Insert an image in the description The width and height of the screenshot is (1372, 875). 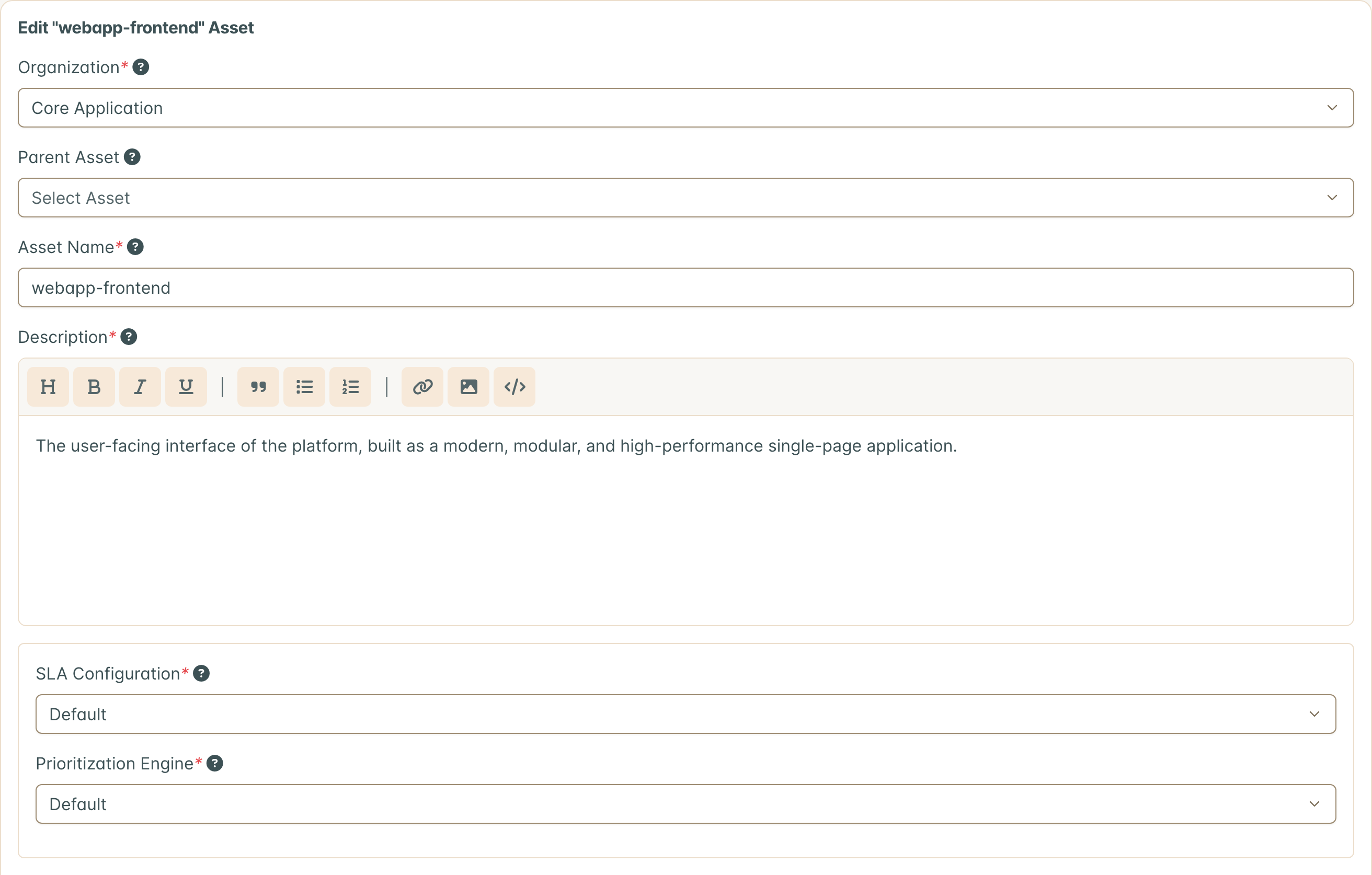coord(468,387)
